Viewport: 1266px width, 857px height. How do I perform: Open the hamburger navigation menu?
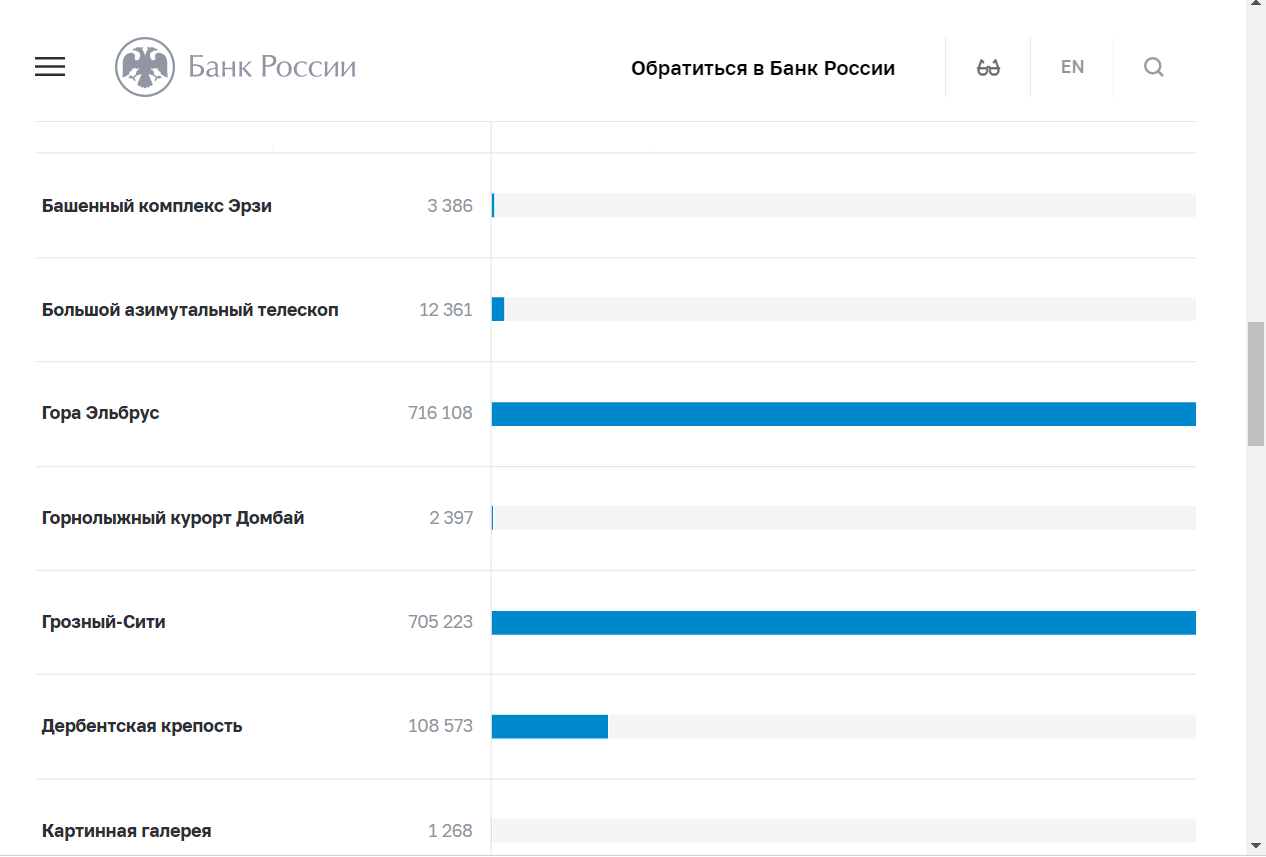coord(50,67)
